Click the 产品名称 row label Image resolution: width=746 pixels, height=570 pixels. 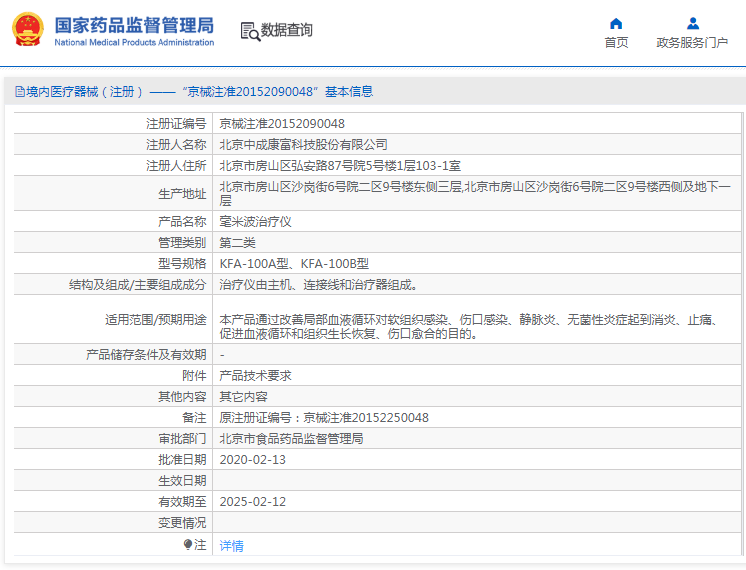[182, 221]
